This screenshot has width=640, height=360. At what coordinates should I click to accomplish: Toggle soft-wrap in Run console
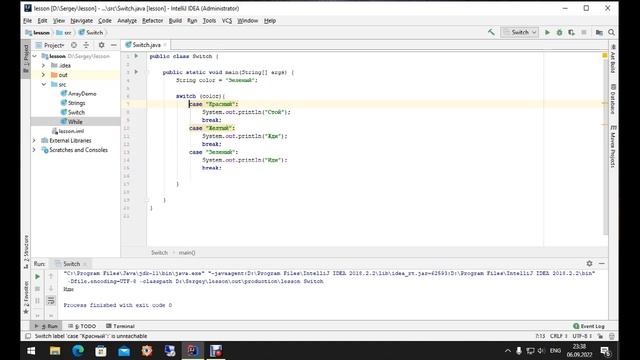coord(51,301)
